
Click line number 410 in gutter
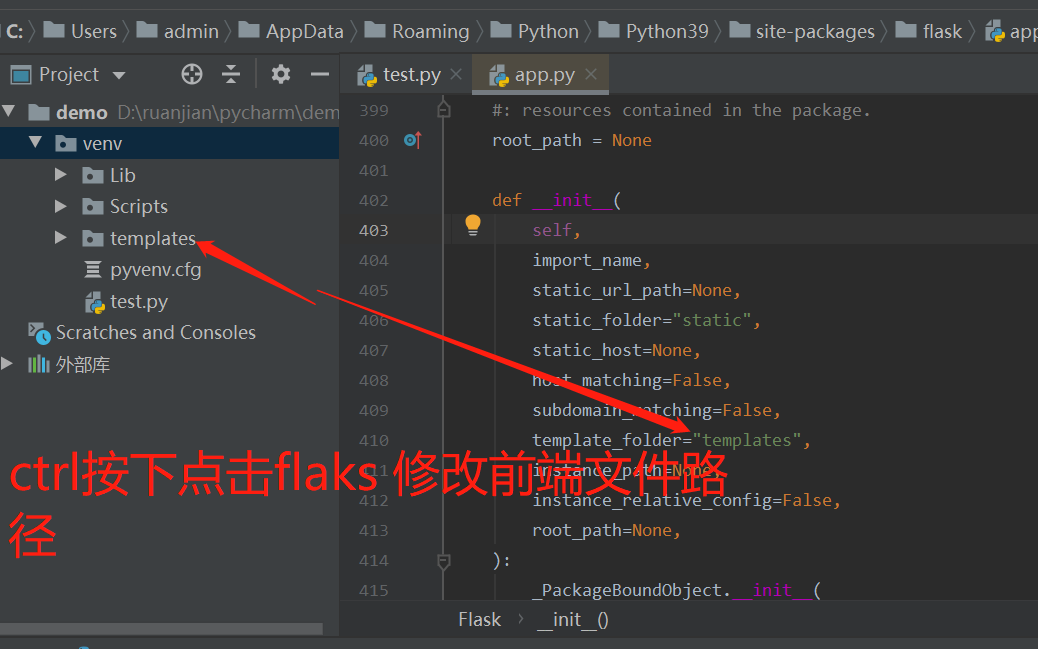click(373, 440)
